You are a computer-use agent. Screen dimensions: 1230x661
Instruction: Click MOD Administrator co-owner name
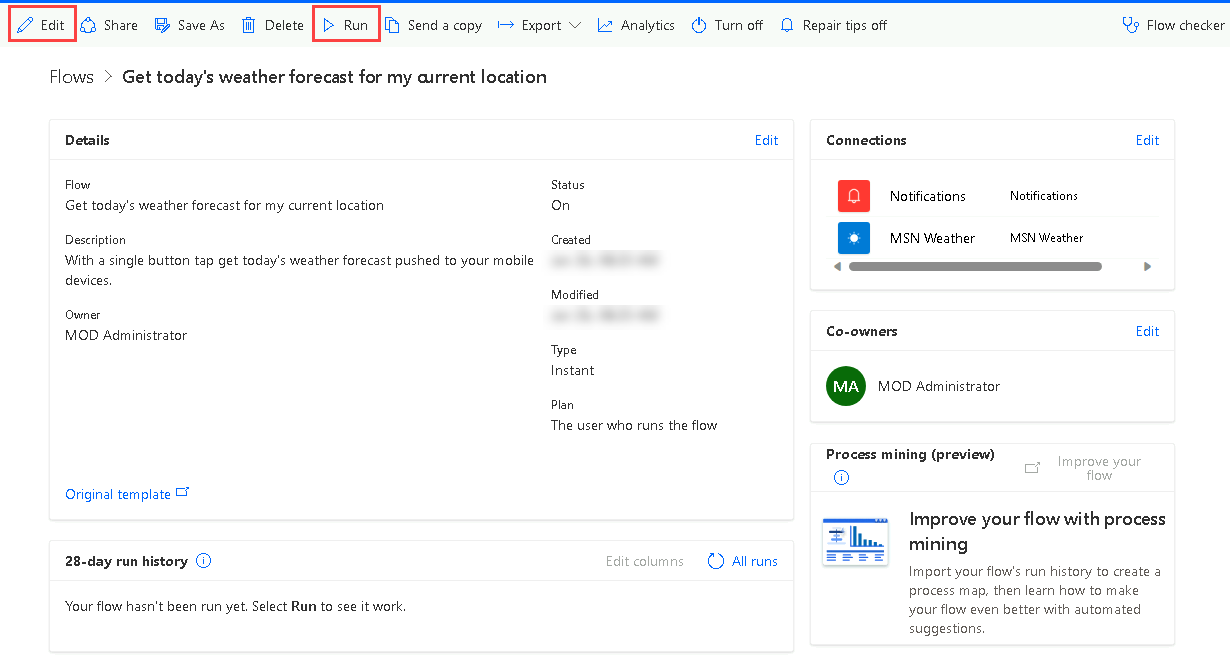[x=939, y=386]
